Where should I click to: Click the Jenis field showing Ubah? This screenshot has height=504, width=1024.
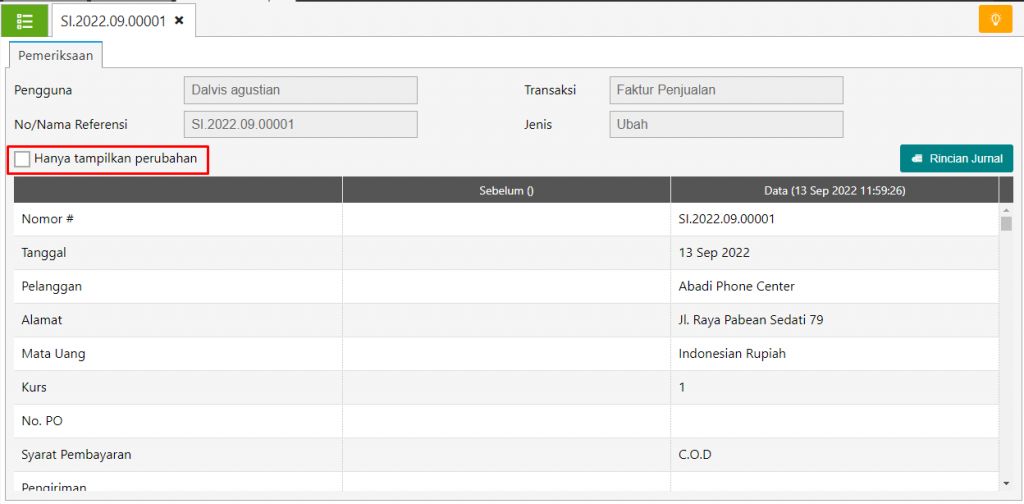point(726,124)
